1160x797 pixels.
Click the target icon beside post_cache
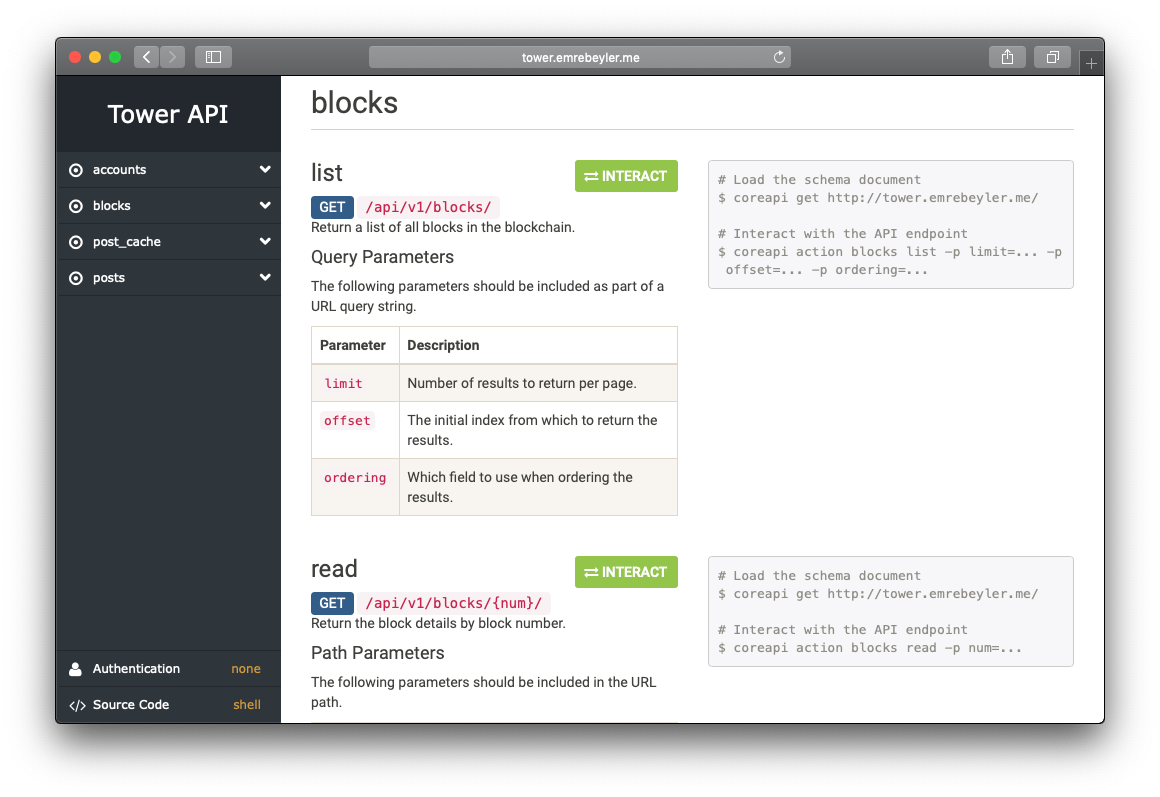coord(75,242)
